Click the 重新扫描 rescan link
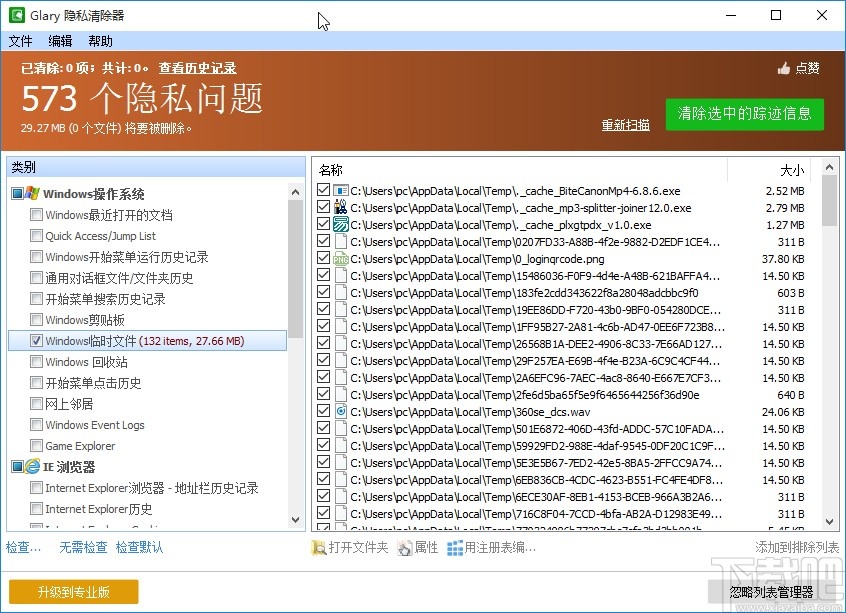Viewport: 846px width, 613px height. tap(626, 125)
